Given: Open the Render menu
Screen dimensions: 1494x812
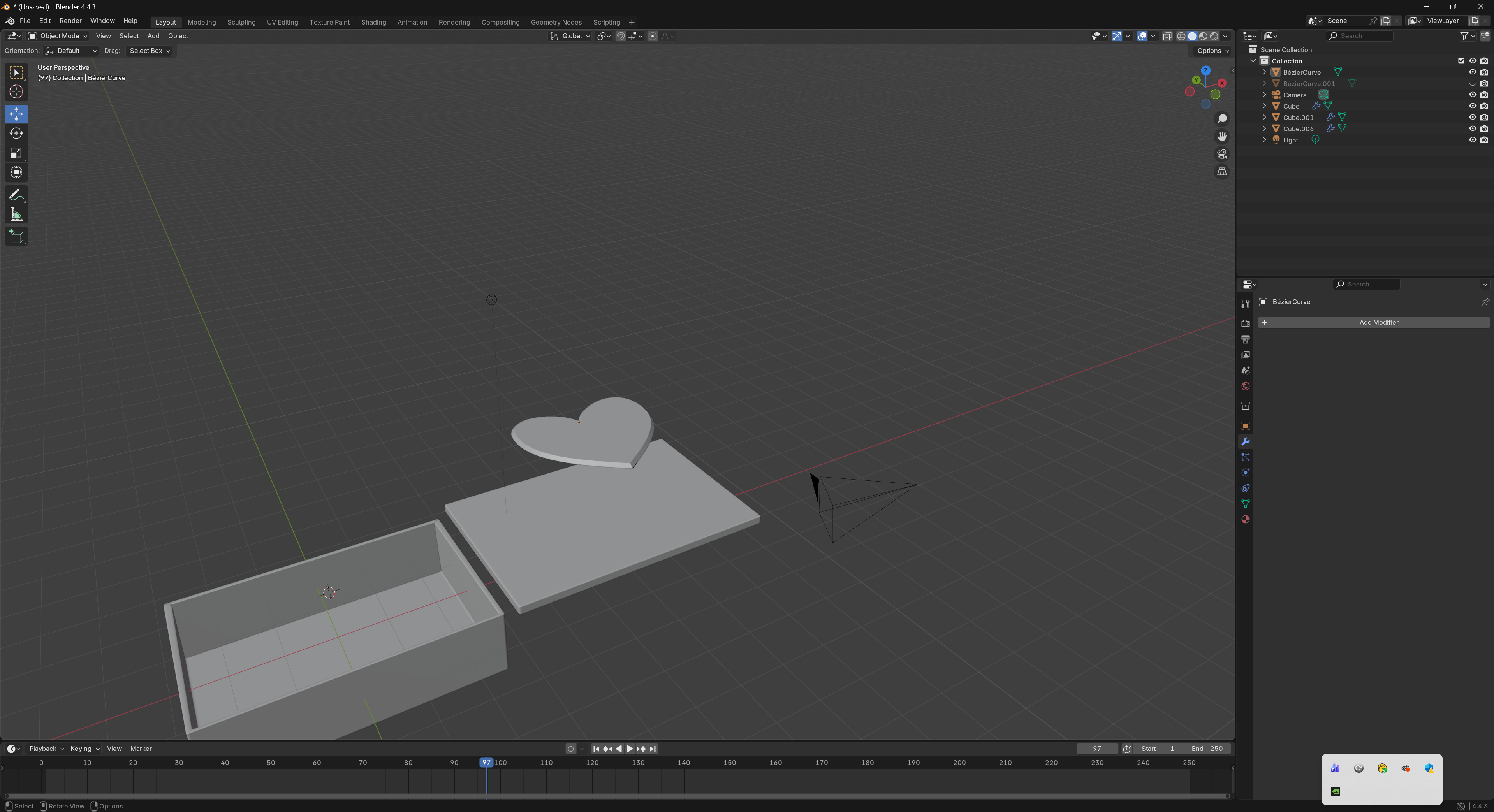Looking at the screenshot, I should click(x=70, y=21).
